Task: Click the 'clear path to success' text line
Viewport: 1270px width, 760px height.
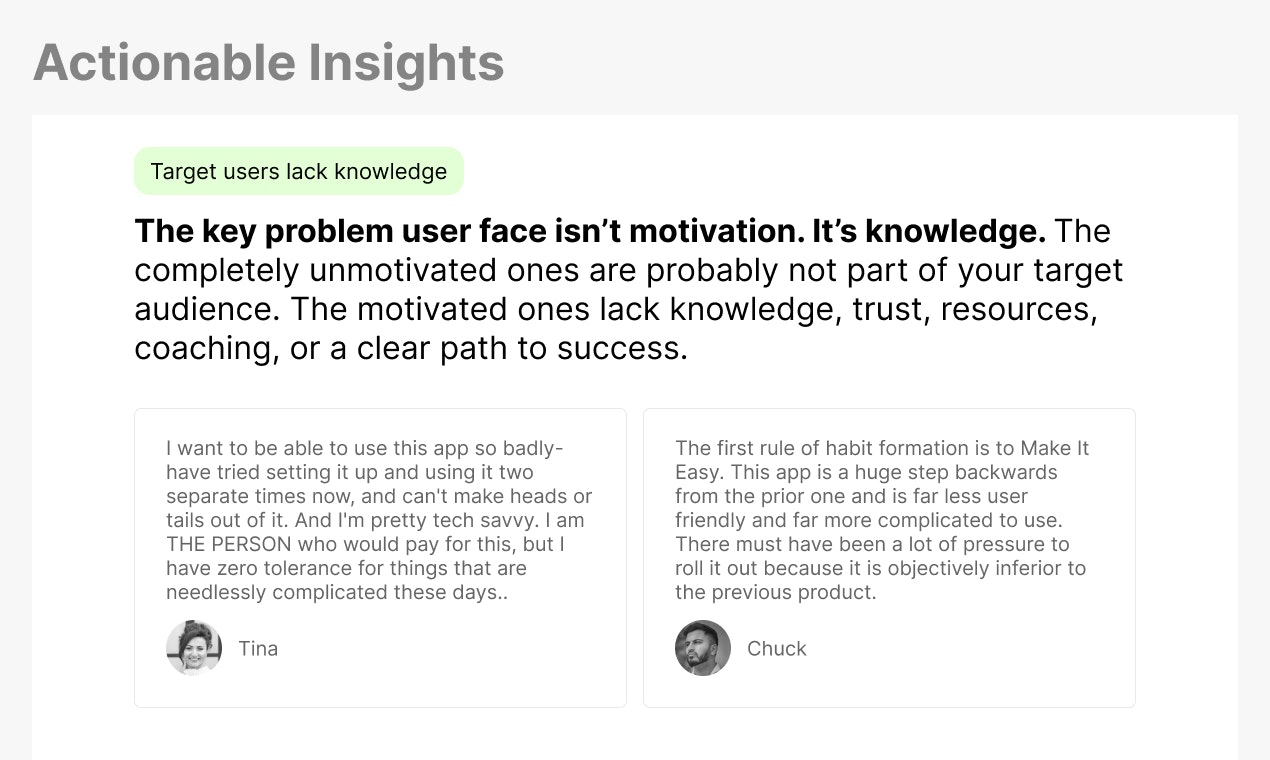Action: 411,348
